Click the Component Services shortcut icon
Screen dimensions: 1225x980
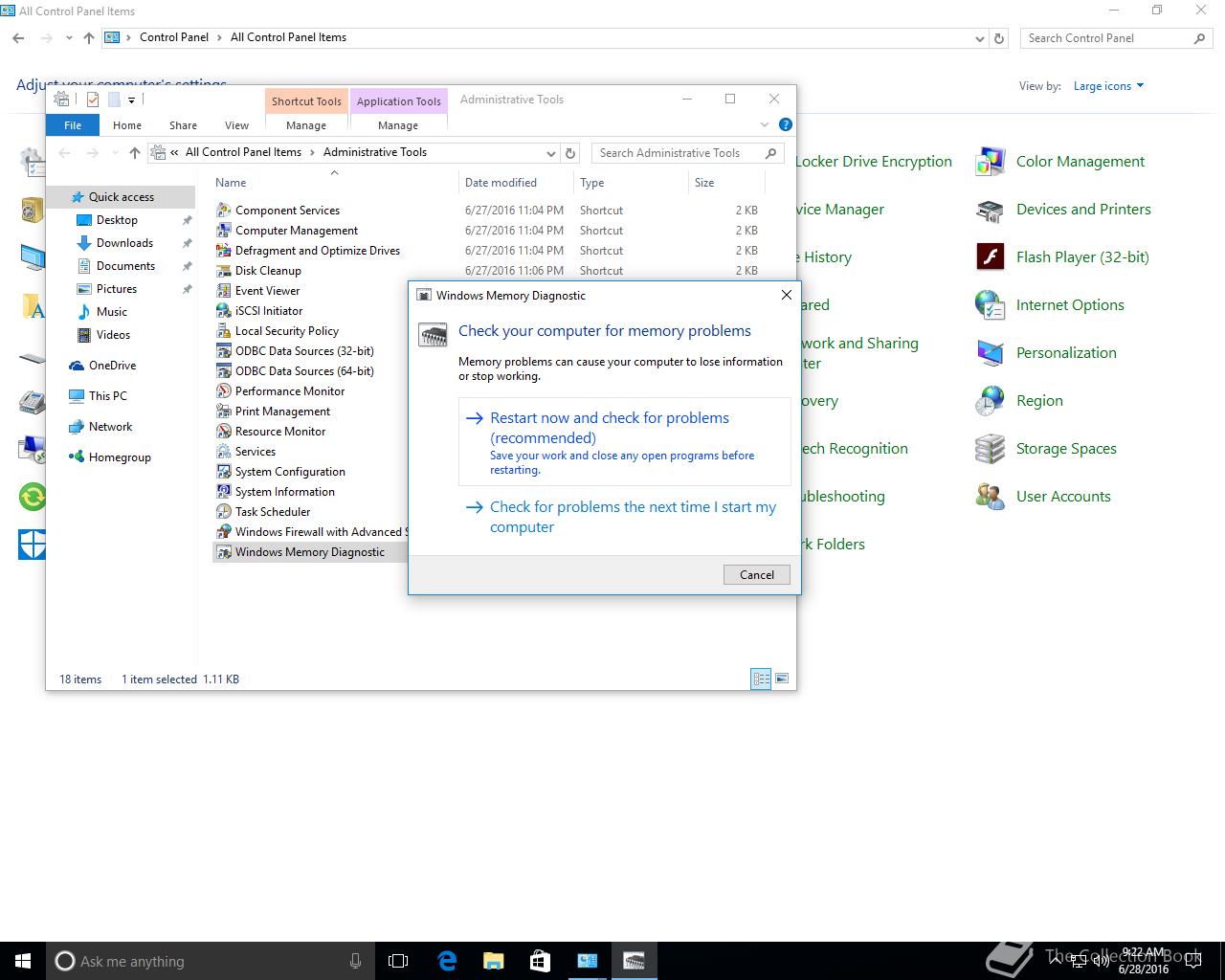[x=223, y=211]
